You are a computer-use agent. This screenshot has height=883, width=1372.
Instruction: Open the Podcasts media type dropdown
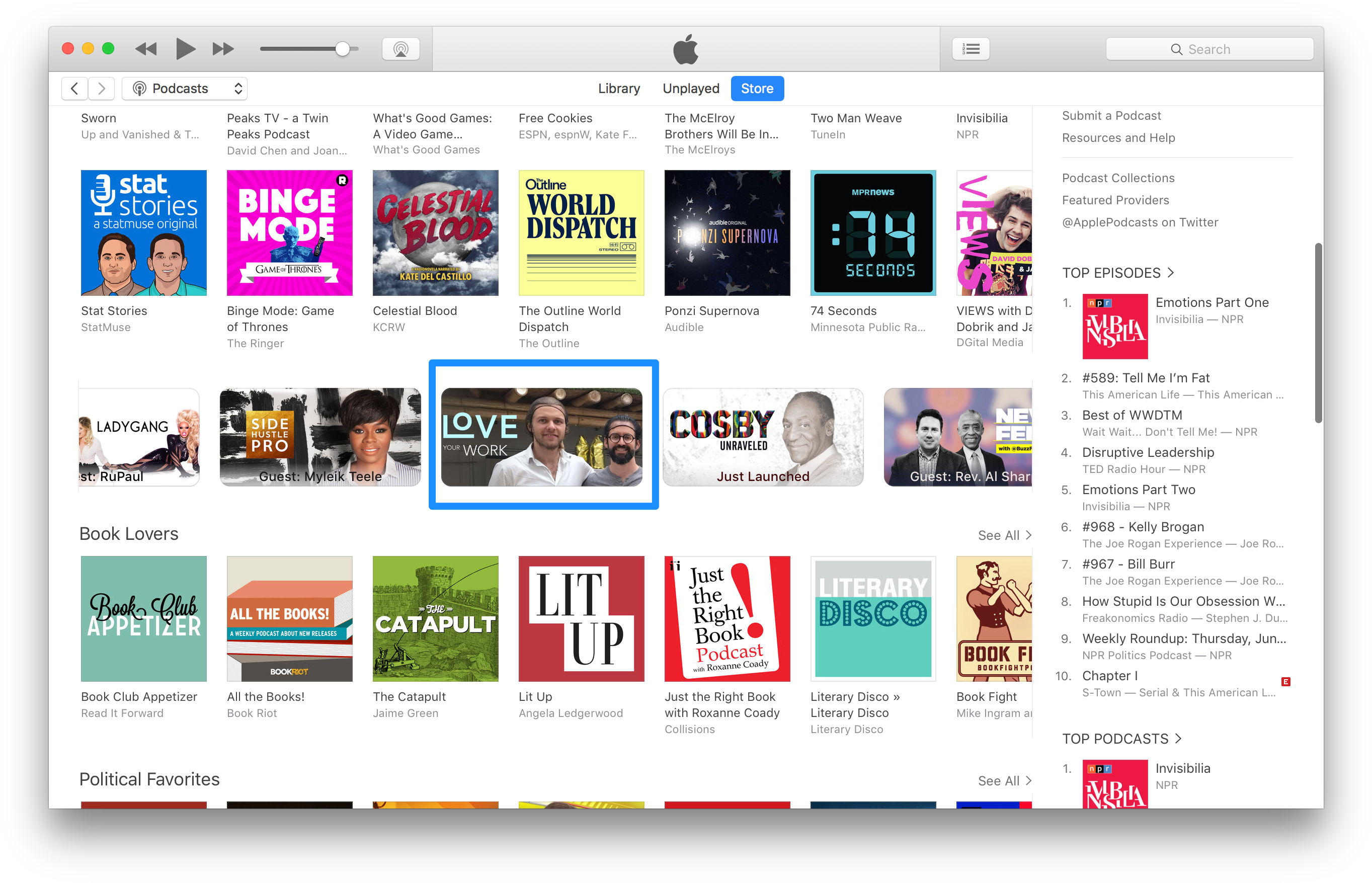coord(185,89)
